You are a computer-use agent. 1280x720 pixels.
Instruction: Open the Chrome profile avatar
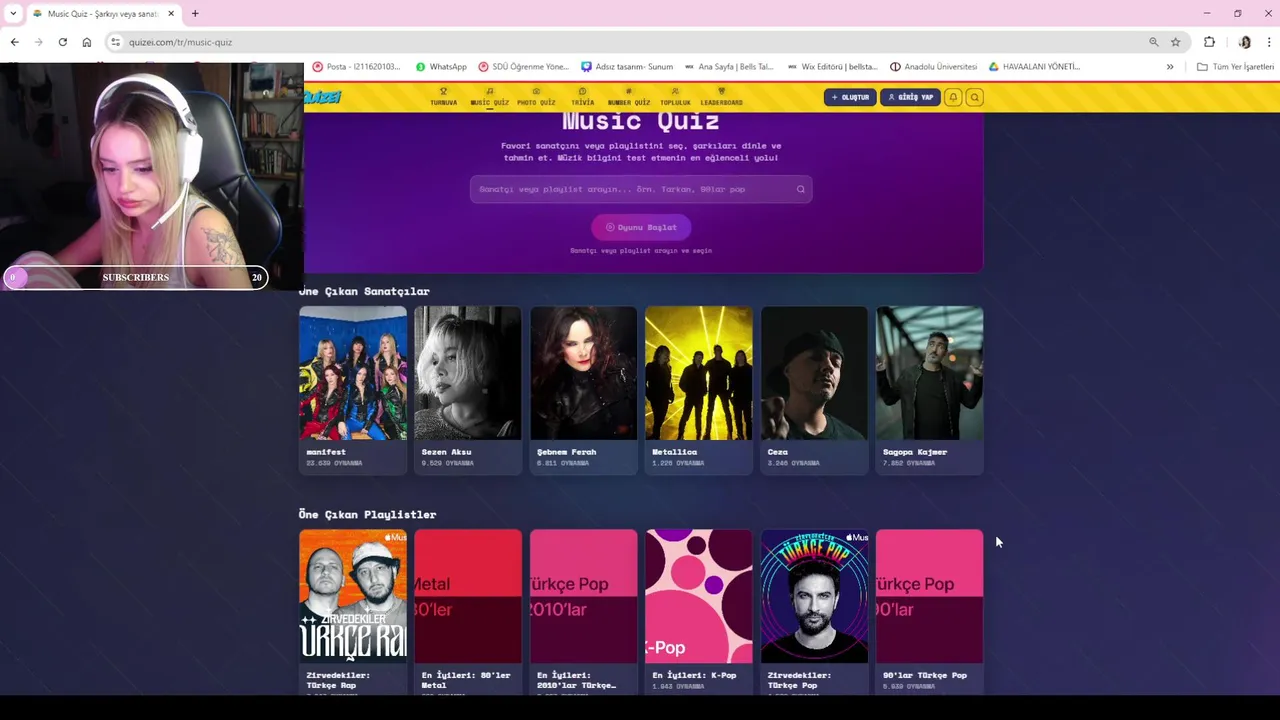1244,42
